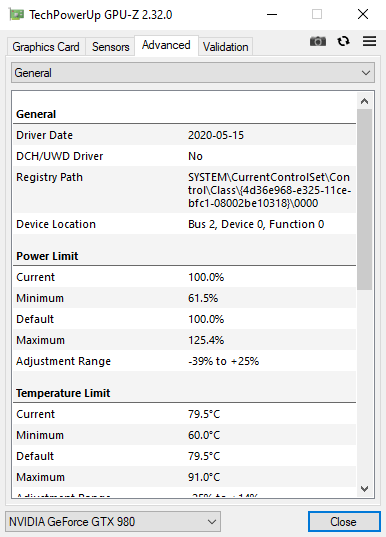Click the vertical scrollbar thumb
386x537 pixels.
point(364,200)
